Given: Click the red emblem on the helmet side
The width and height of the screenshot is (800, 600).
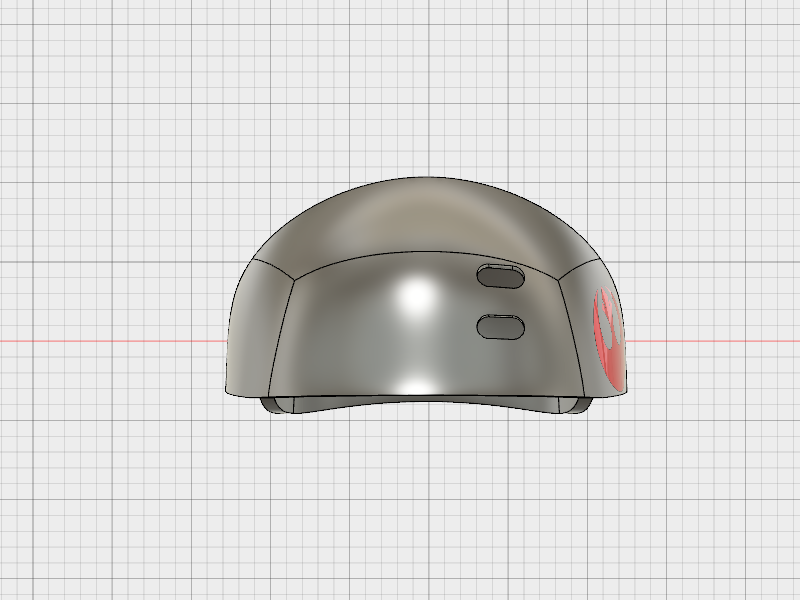Looking at the screenshot, I should tap(610, 339).
